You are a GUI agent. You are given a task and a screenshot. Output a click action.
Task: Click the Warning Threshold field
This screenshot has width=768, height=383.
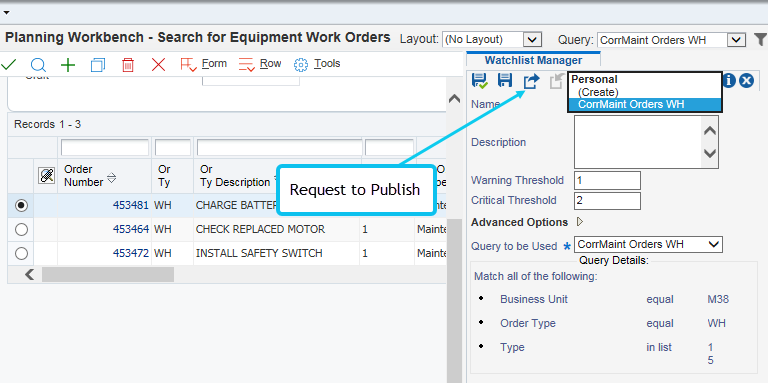point(607,180)
